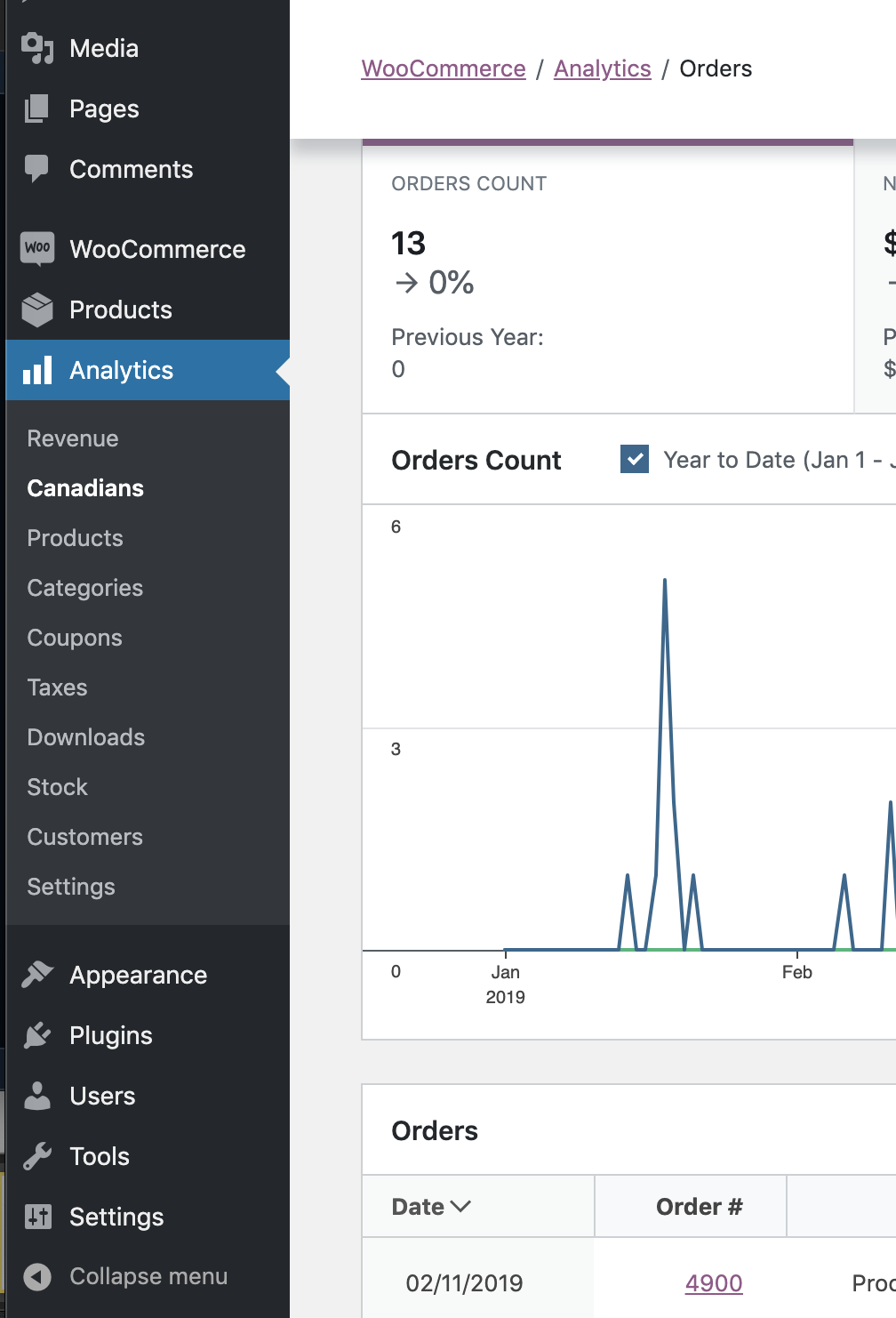Click the Feb axis label
Image resolution: width=896 pixels, height=1318 pixels.
point(797,972)
